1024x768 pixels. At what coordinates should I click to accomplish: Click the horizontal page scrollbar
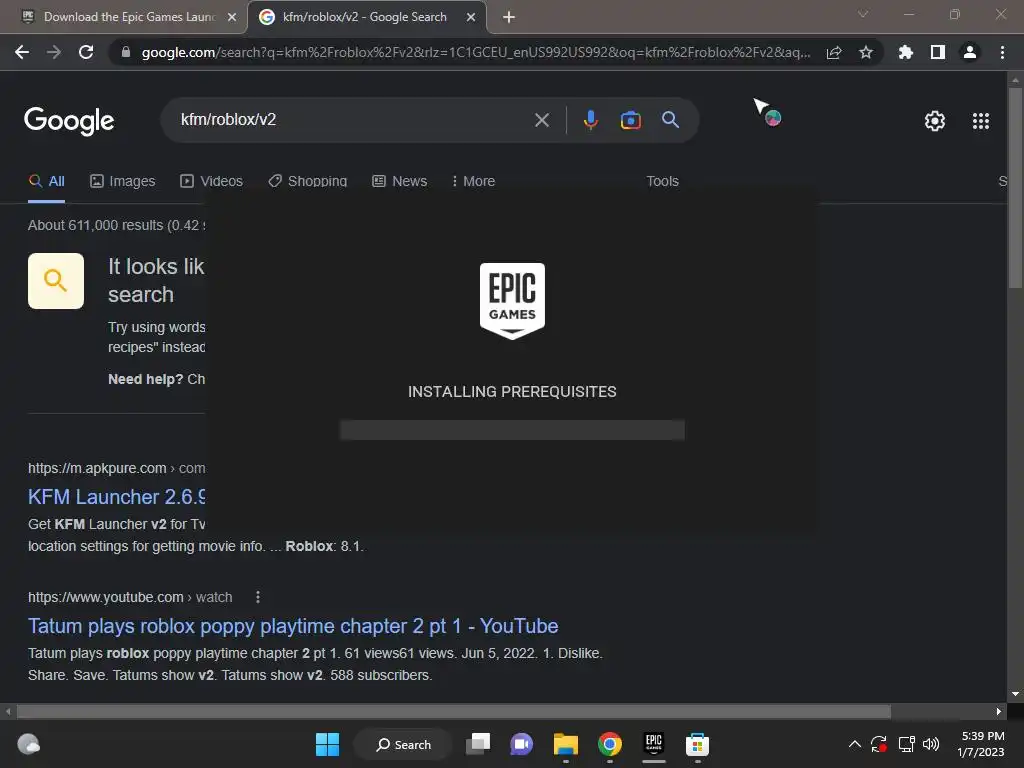(453, 711)
